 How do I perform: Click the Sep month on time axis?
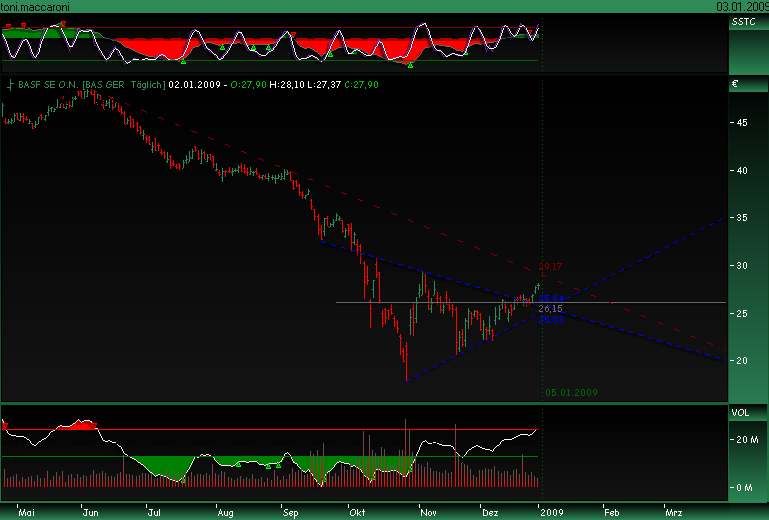pyautogui.click(x=292, y=510)
